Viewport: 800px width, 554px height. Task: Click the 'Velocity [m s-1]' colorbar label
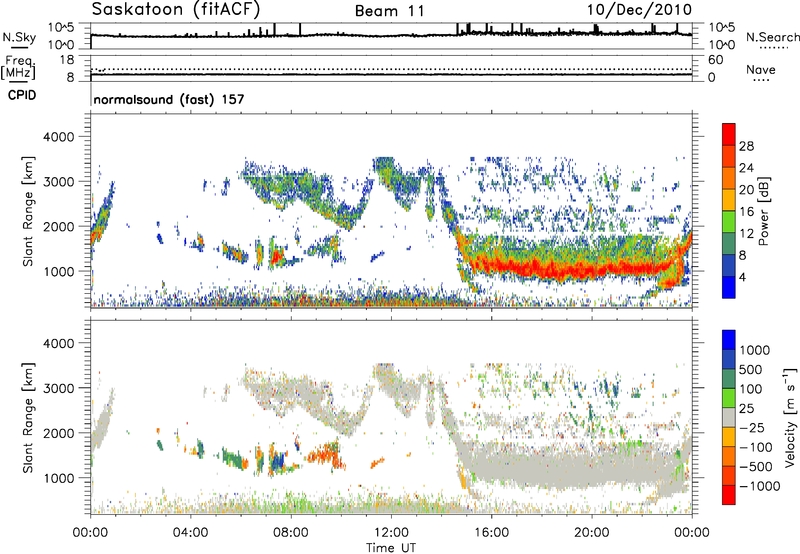(790, 417)
